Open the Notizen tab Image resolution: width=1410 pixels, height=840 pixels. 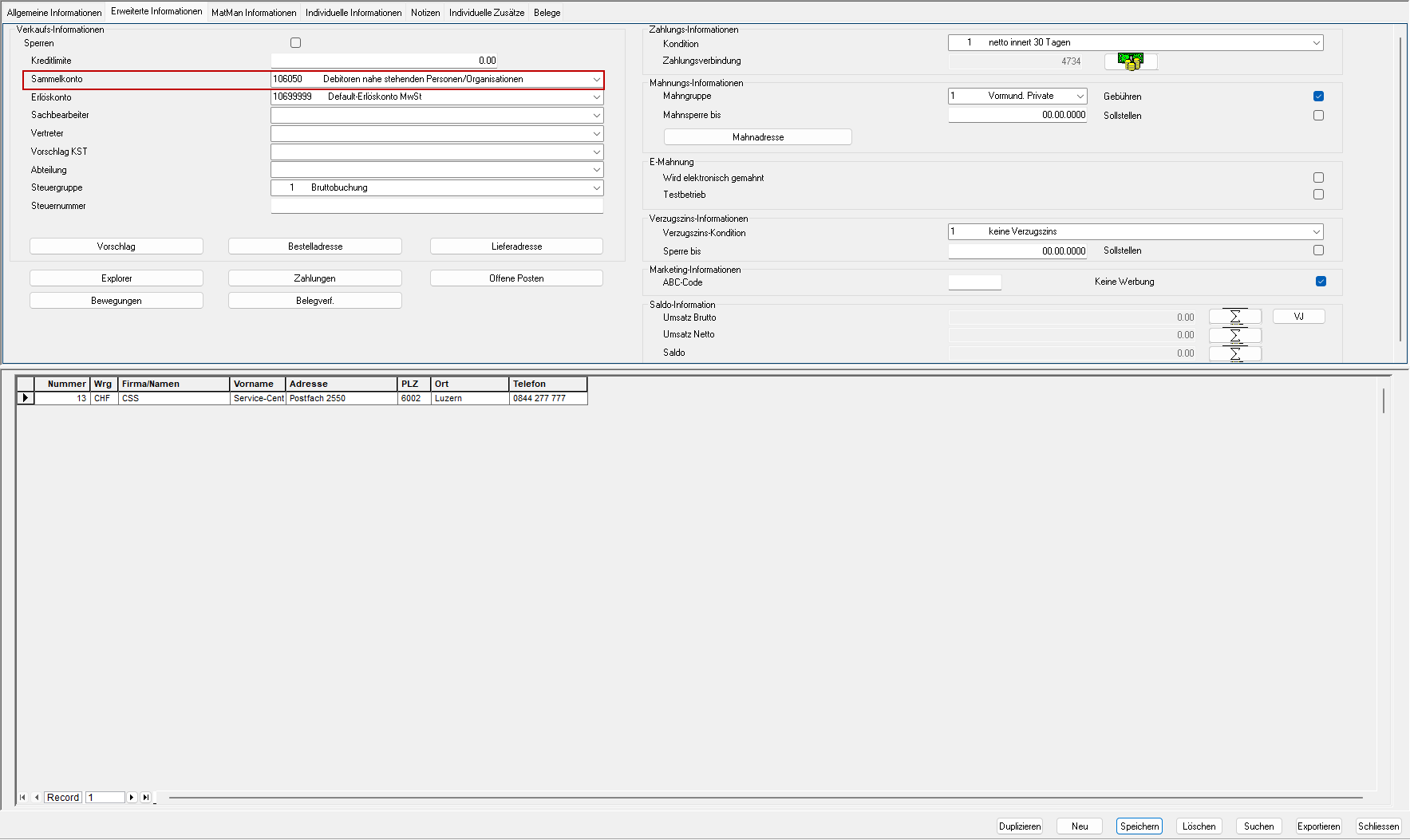tap(425, 13)
